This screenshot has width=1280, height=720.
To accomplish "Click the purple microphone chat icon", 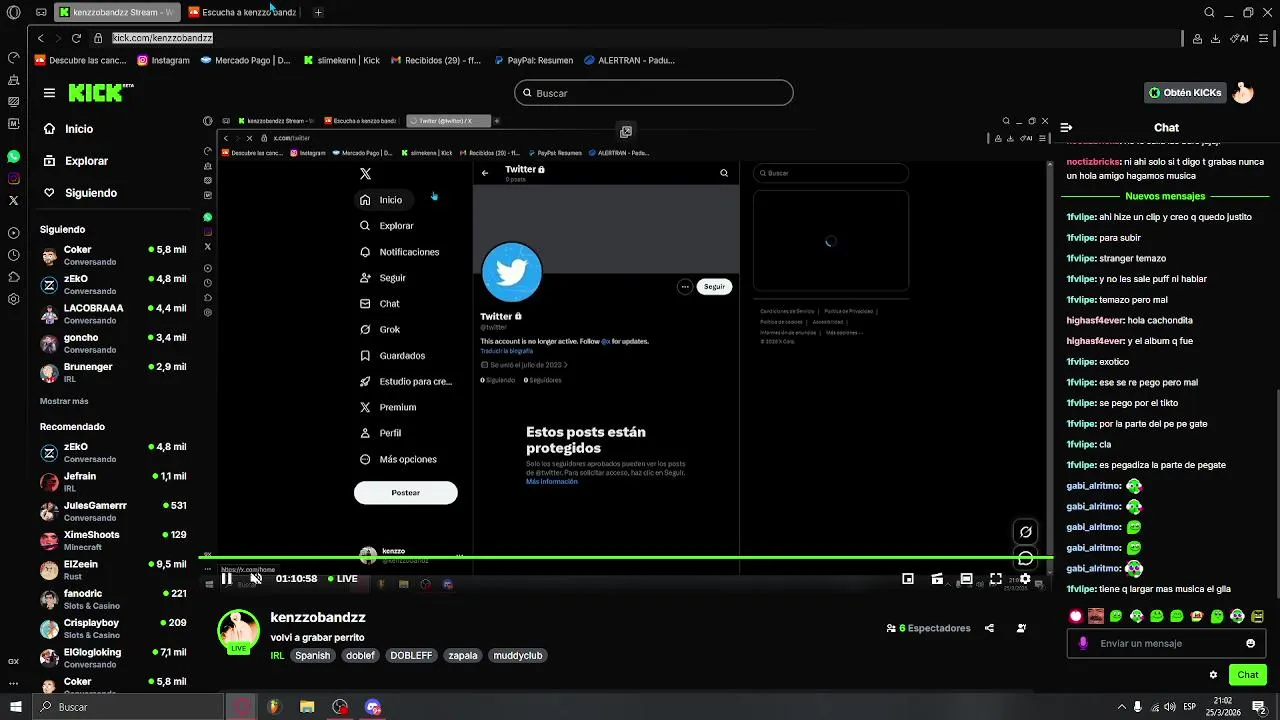I will click(x=1083, y=643).
